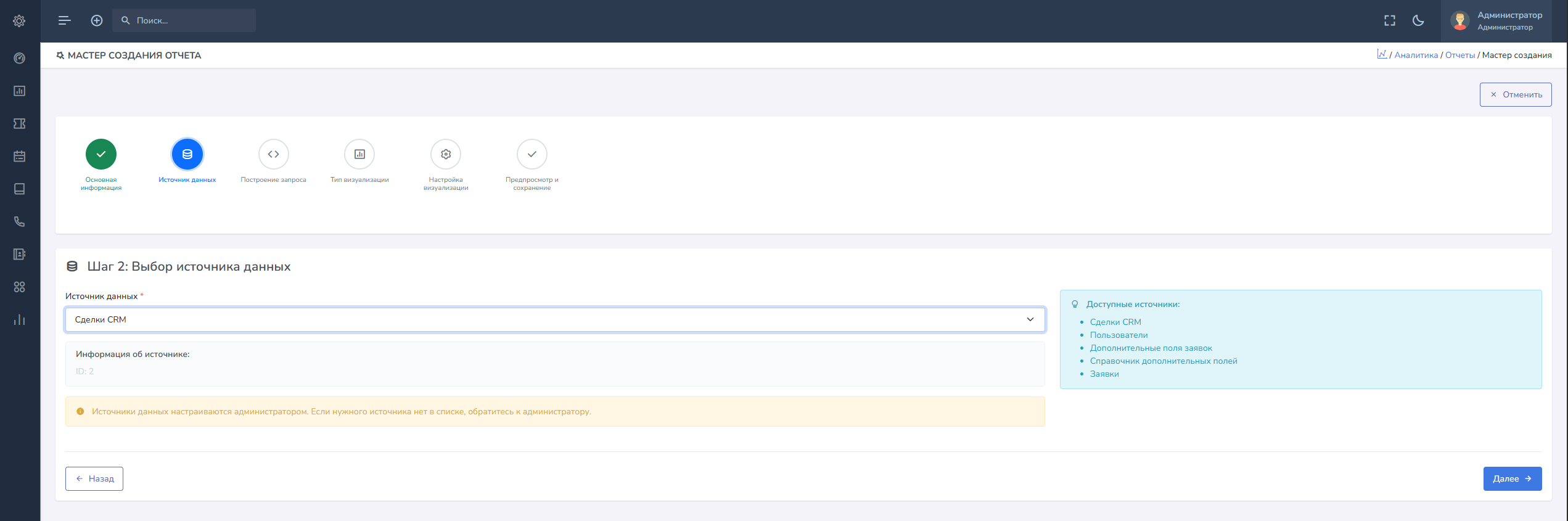Open the ticket icon in sidebar
This screenshot has height=521, width=1568.
coord(20,124)
